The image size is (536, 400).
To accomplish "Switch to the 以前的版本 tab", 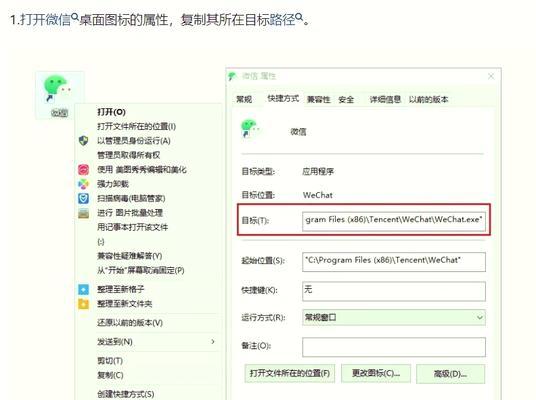I will [x=428, y=99].
